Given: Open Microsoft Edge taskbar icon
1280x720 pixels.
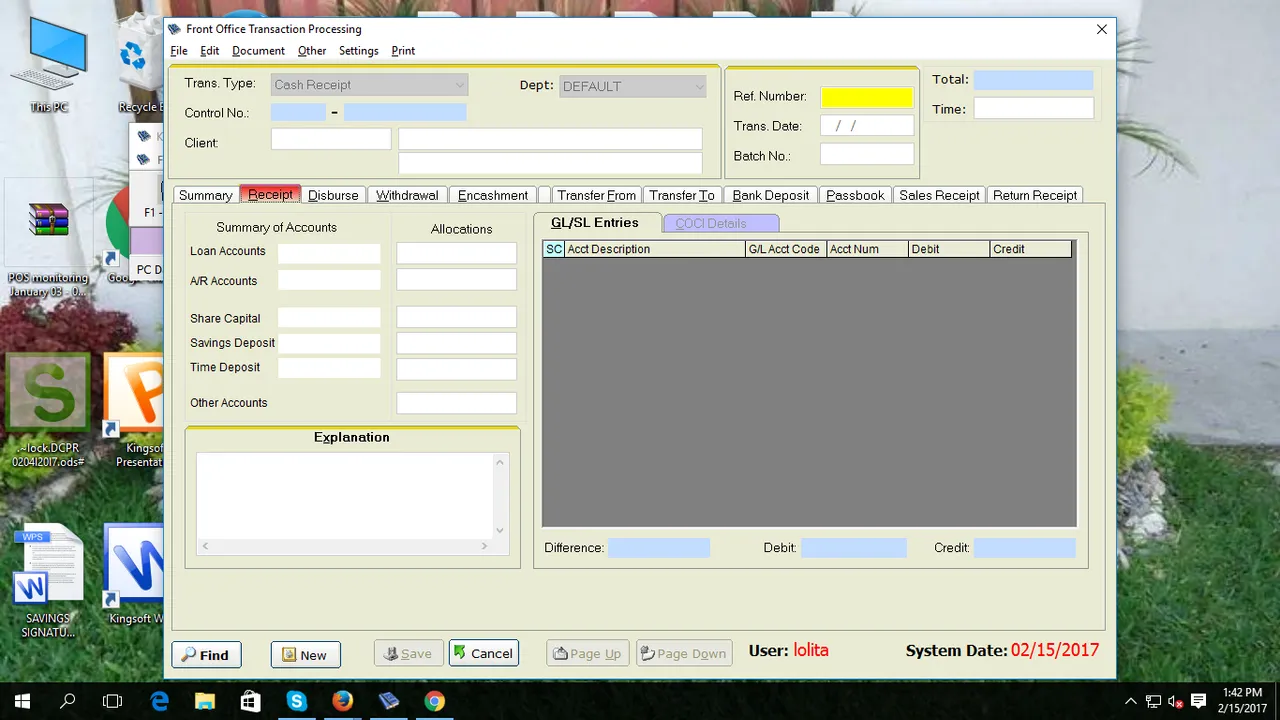Looking at the screenshot, I should point(159,701).
